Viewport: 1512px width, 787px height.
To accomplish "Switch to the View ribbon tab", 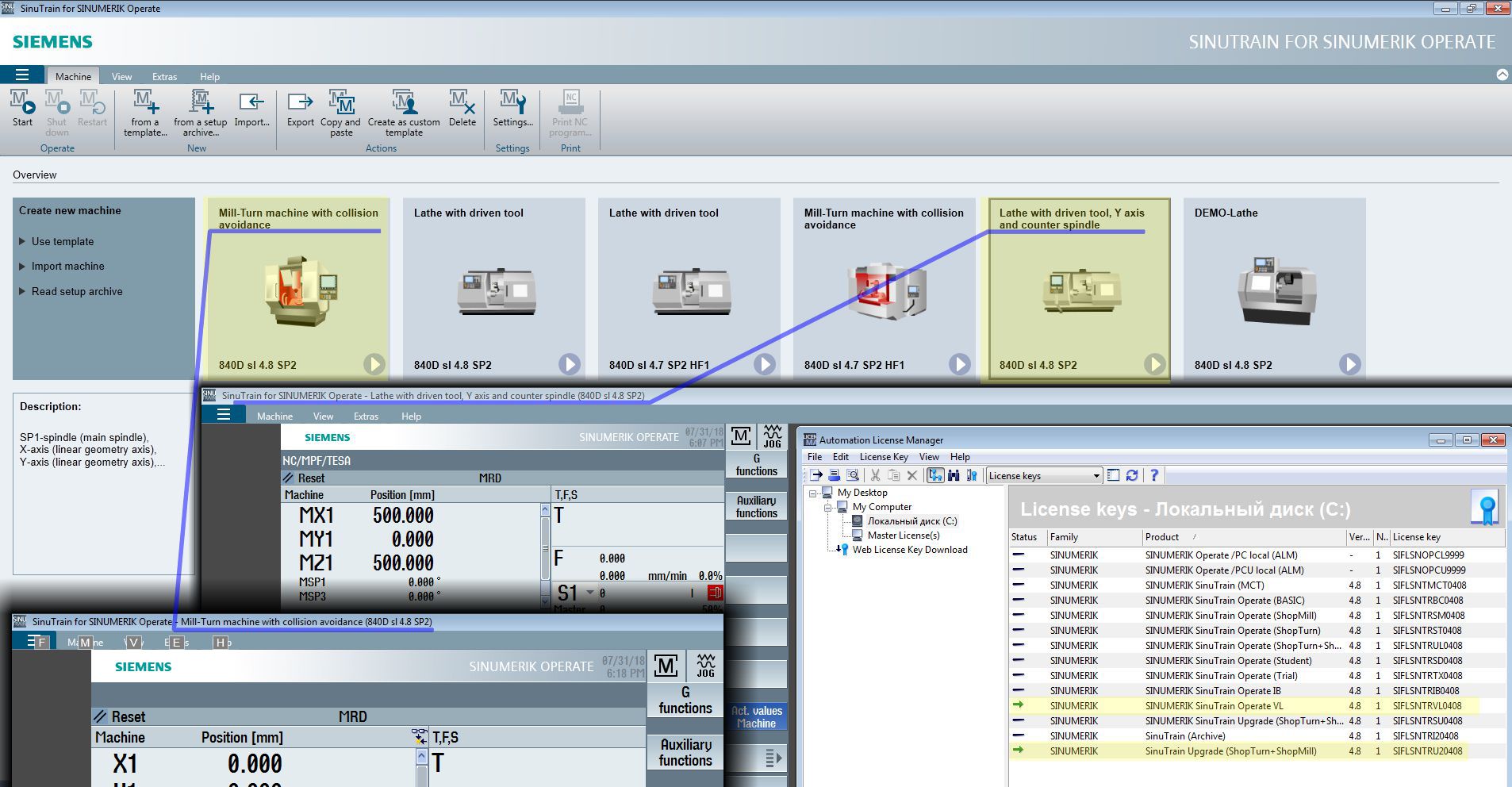I will (x=121, y=76).
